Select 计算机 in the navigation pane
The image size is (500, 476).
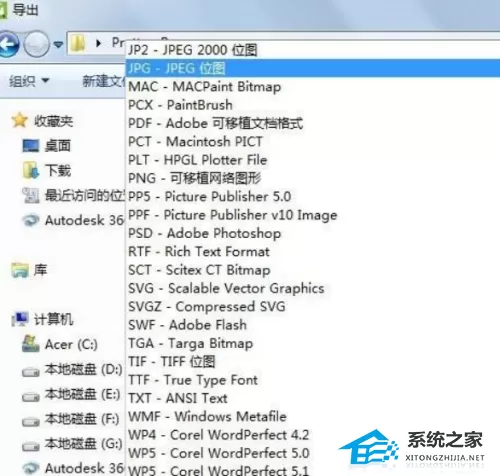pos(42,319)
